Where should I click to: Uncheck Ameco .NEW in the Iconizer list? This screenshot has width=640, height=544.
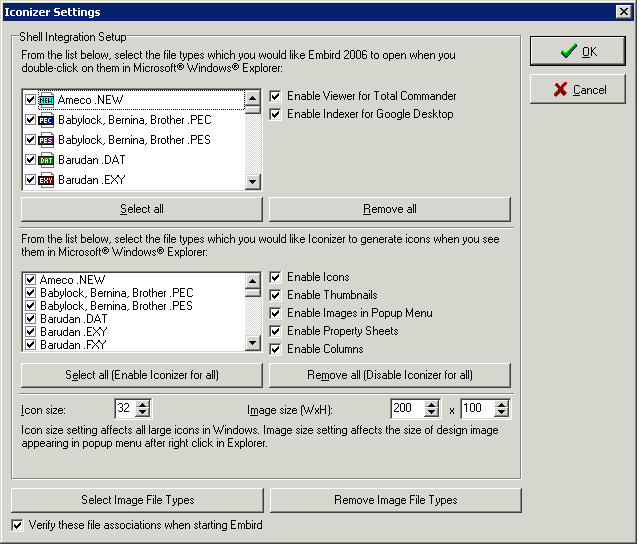pos(30,280)
